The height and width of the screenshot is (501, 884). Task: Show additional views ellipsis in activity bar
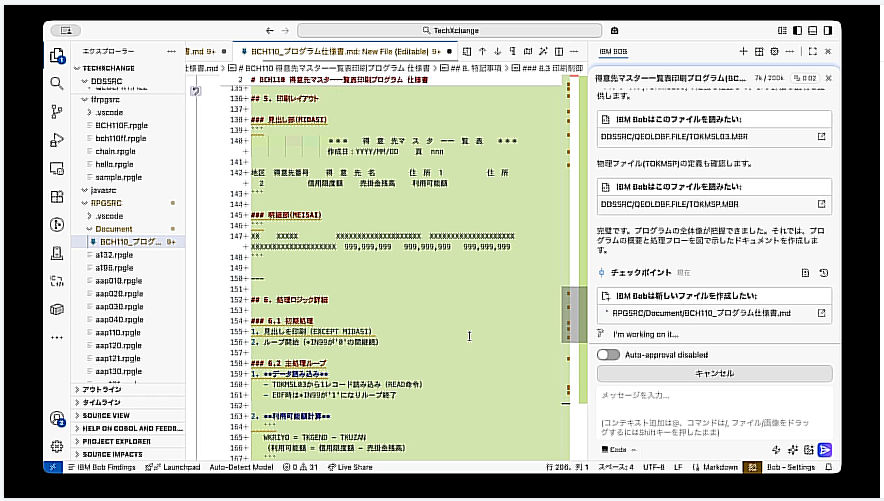point(57,338)
